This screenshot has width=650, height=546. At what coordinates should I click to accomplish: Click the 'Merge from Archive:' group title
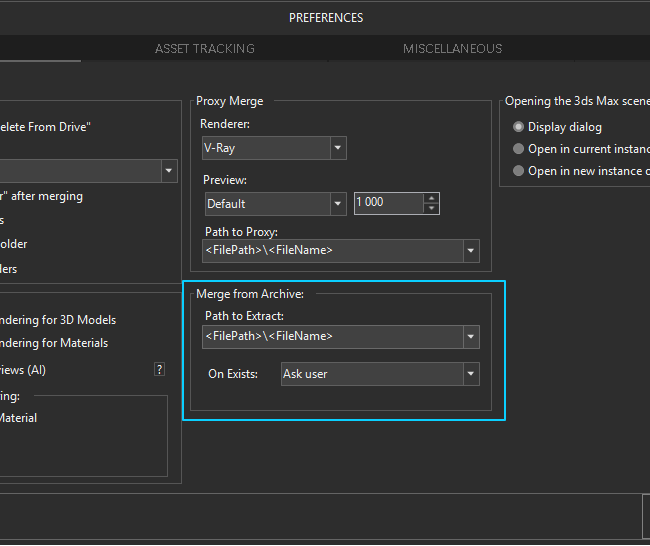[x=250, y=294]
